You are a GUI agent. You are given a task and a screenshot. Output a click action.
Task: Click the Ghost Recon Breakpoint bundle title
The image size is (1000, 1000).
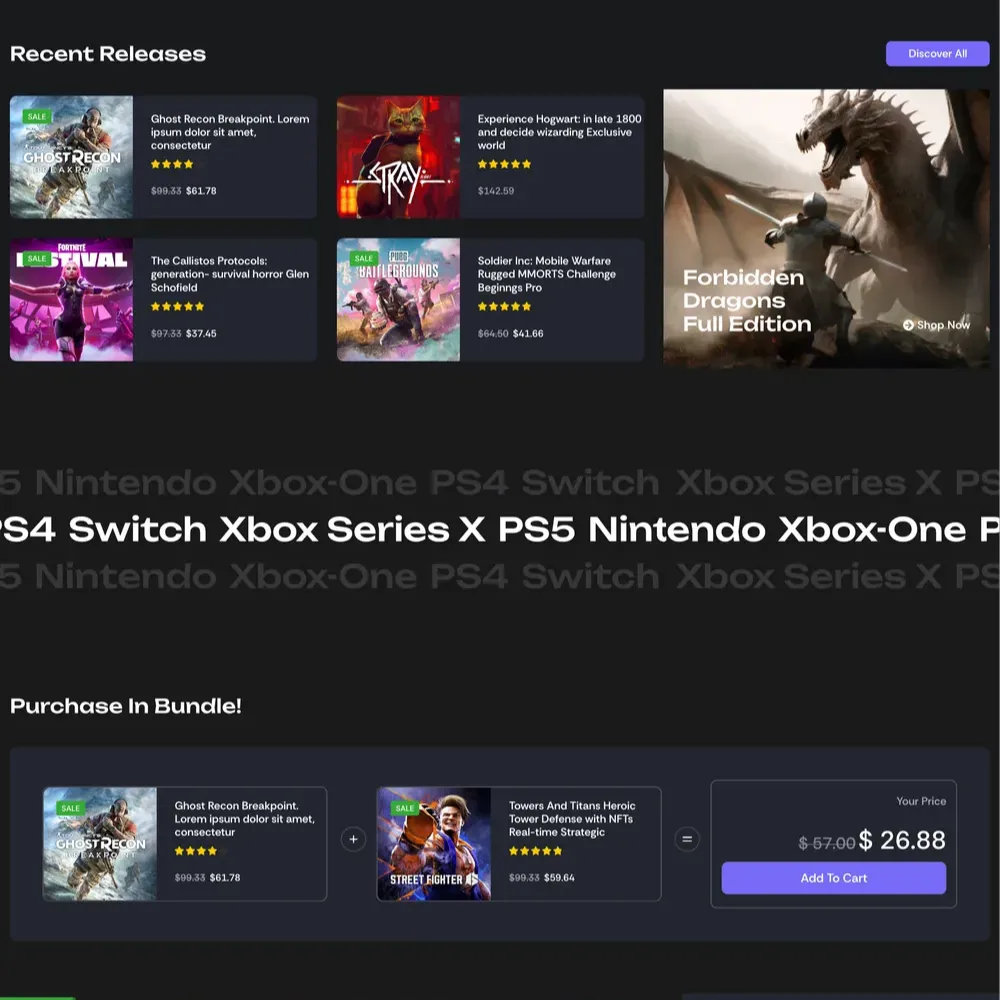[x=244, y=818]
